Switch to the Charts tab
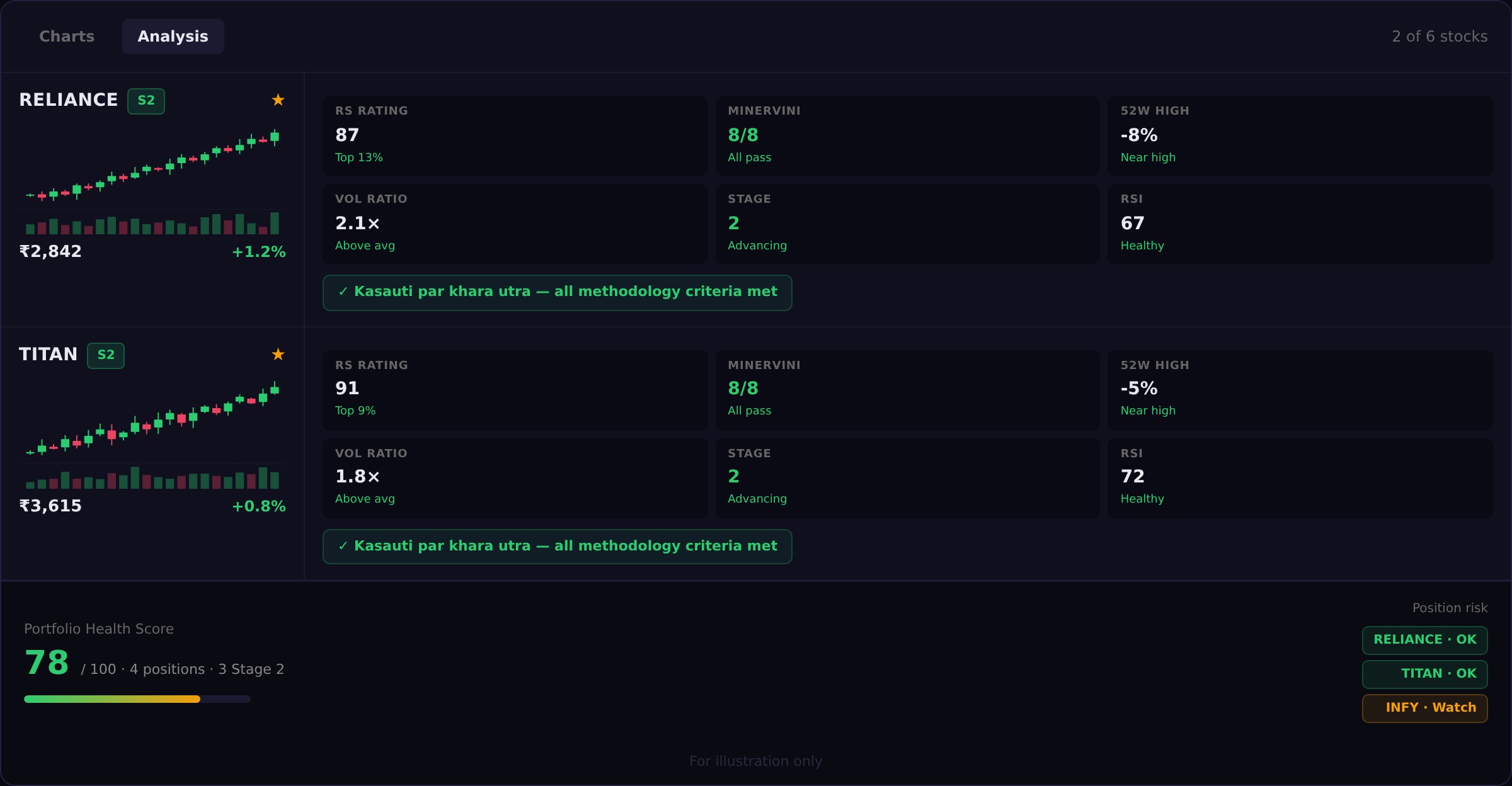This screenshot has height=786, width=1512. coord(67,37)
